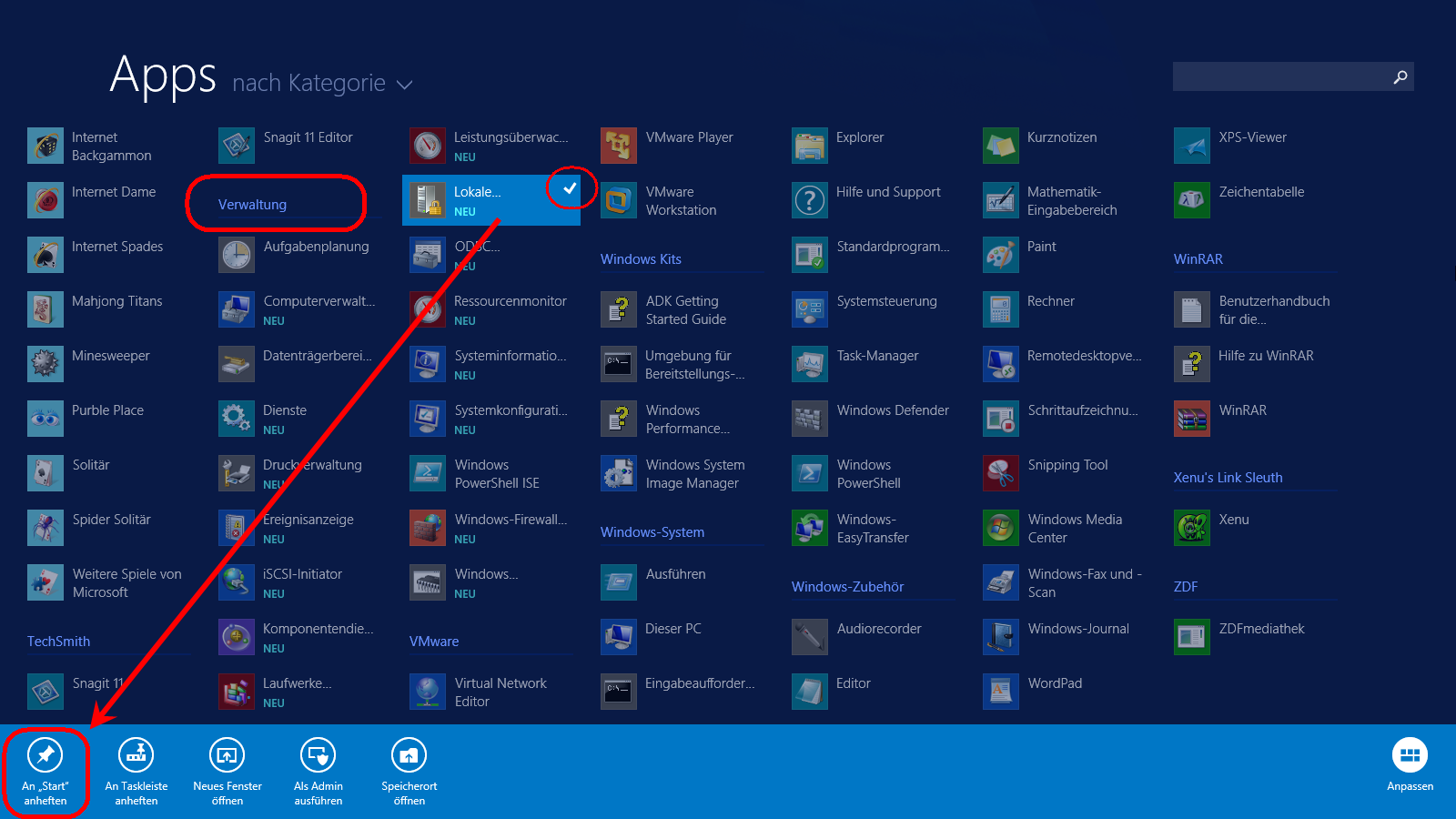Screen dimensions: 1456x819
Task: Launch the WinRAR app icon
Action: pyautogui.click(x=1192, y=419)
